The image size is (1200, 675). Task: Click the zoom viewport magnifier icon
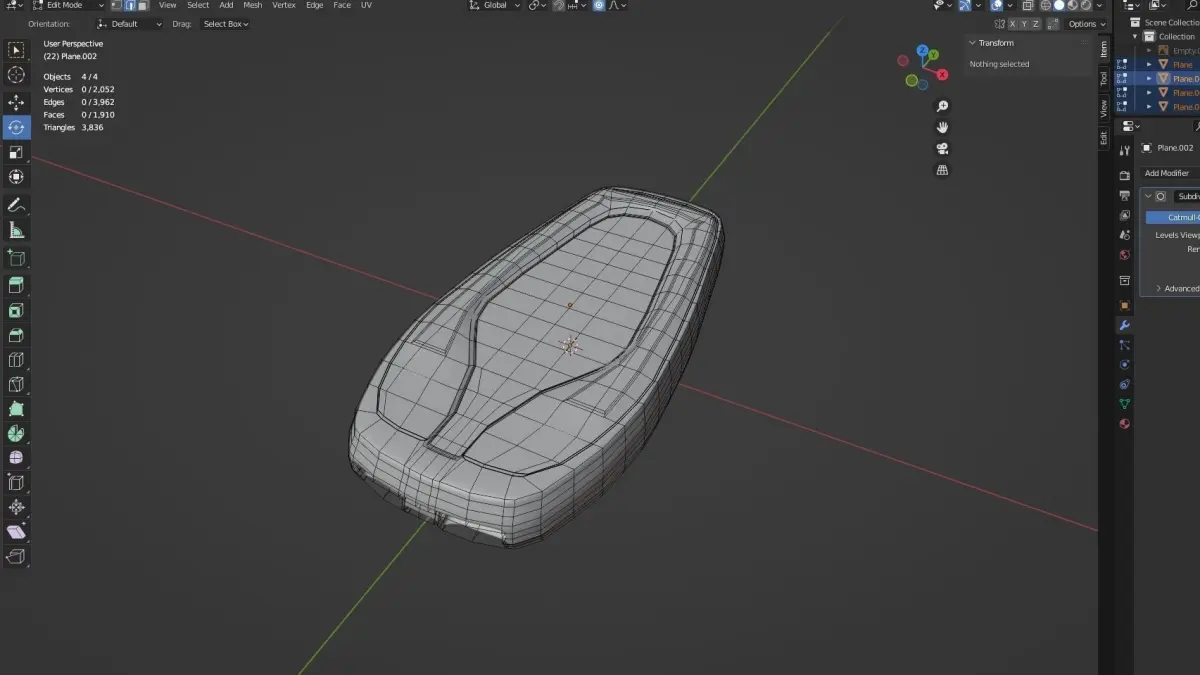pos(942,106)
